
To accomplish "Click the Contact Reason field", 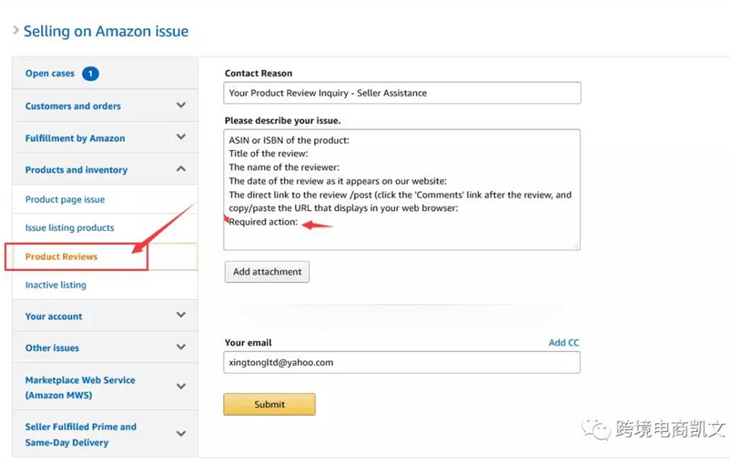I will tap(402, 93).
